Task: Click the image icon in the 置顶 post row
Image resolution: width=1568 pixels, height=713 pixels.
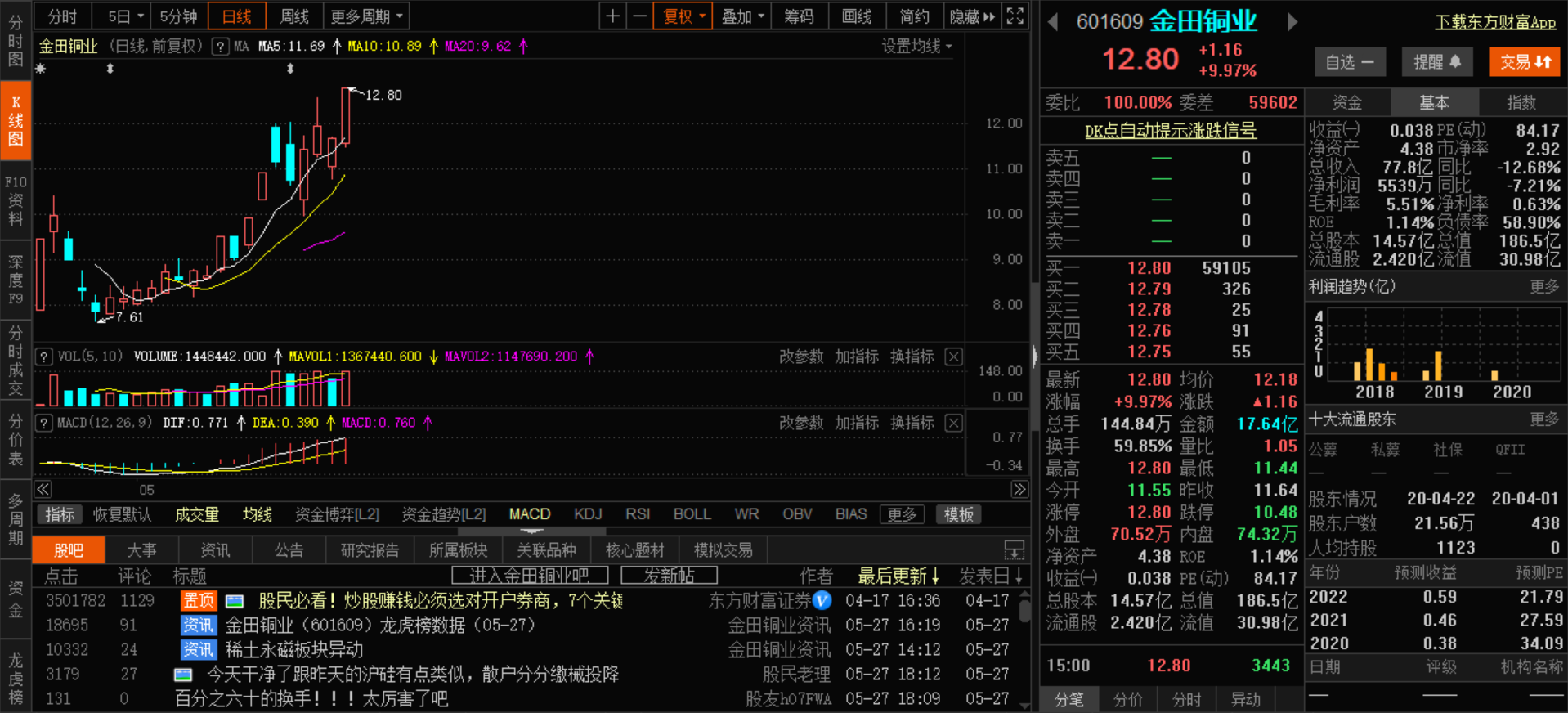Action: coord(235,601)
